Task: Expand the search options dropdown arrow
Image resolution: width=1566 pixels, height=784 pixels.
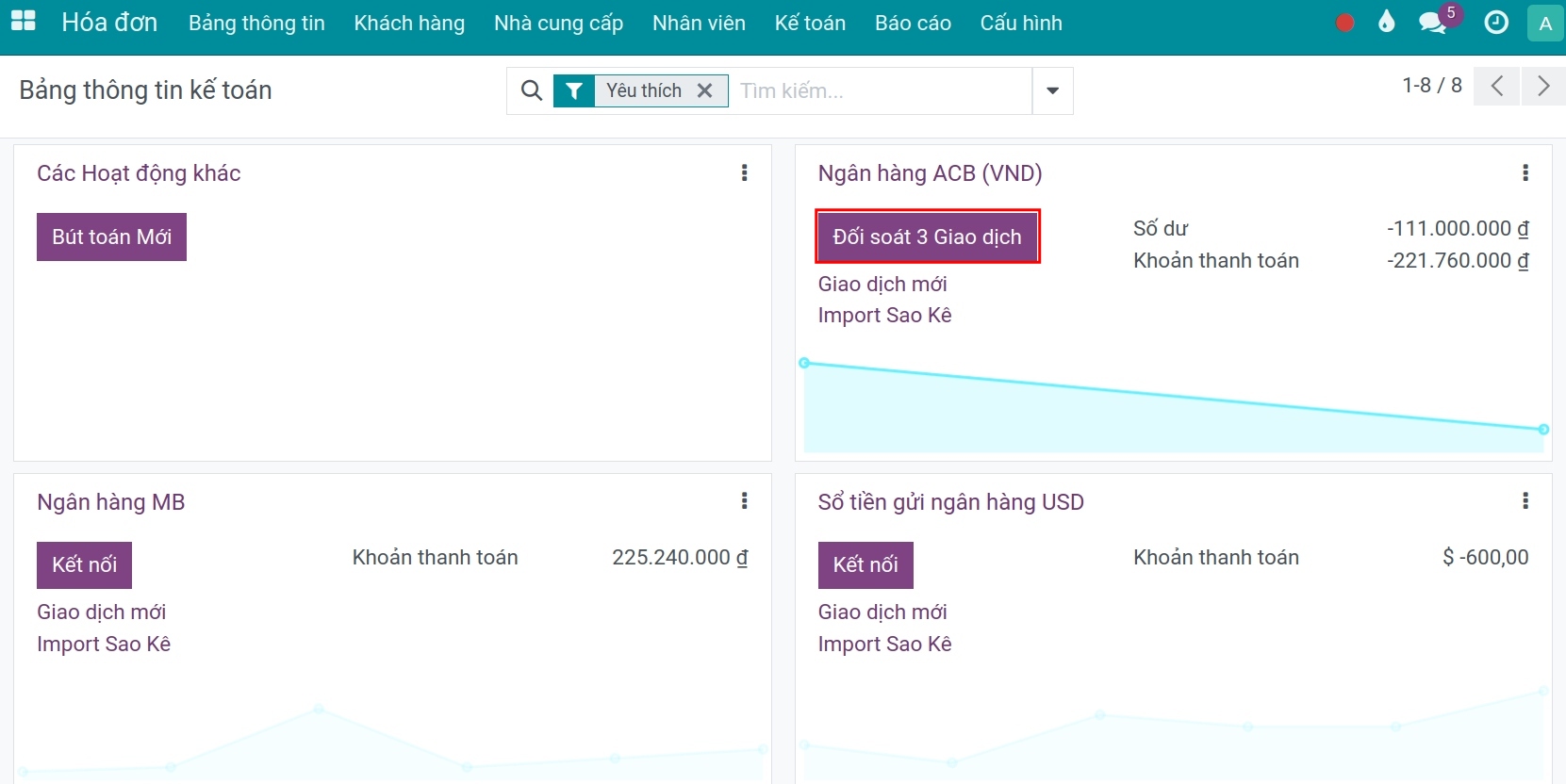Action: [x=1053, y=90]
